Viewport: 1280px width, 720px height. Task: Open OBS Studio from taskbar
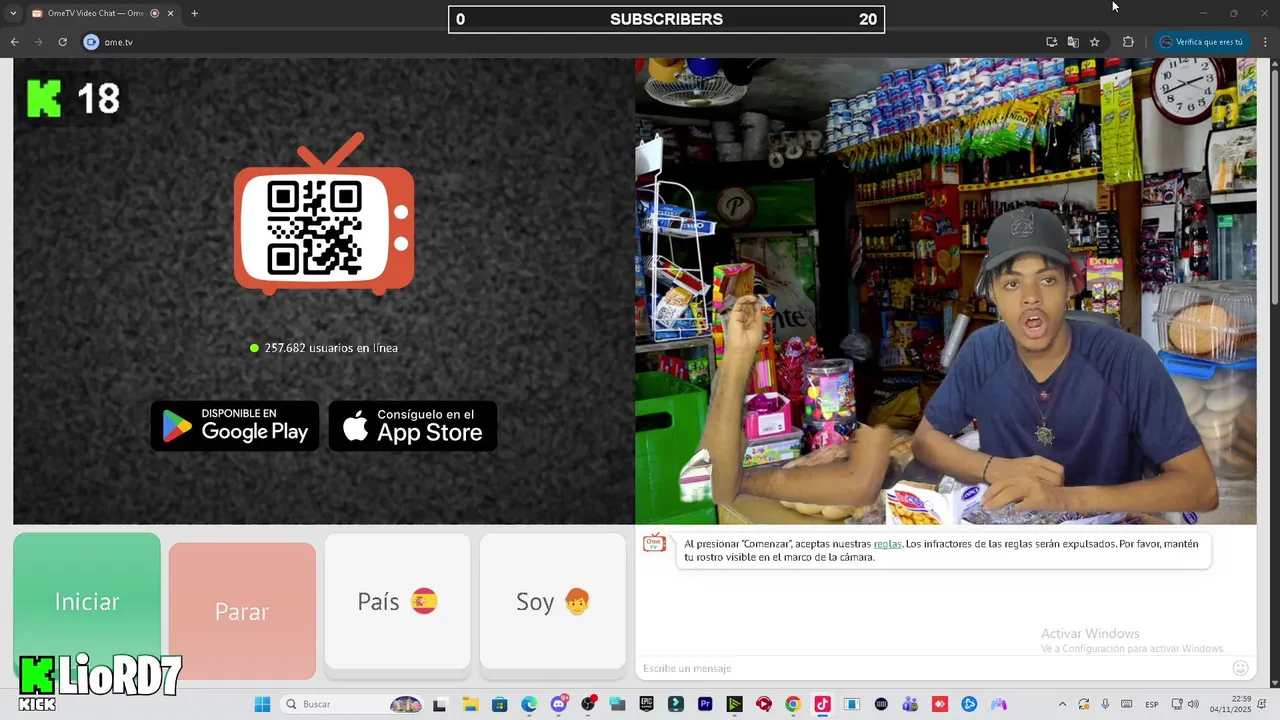(x=588, y=704)
